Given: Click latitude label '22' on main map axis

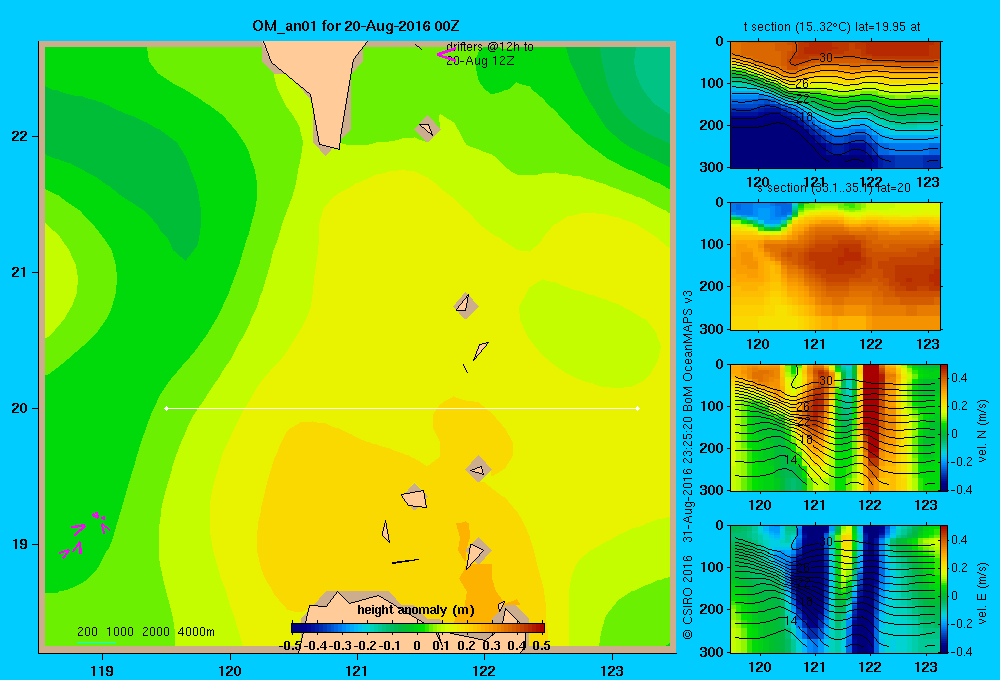Looking at the screenshot, I should pyautogui.click(x=19, y=137).
